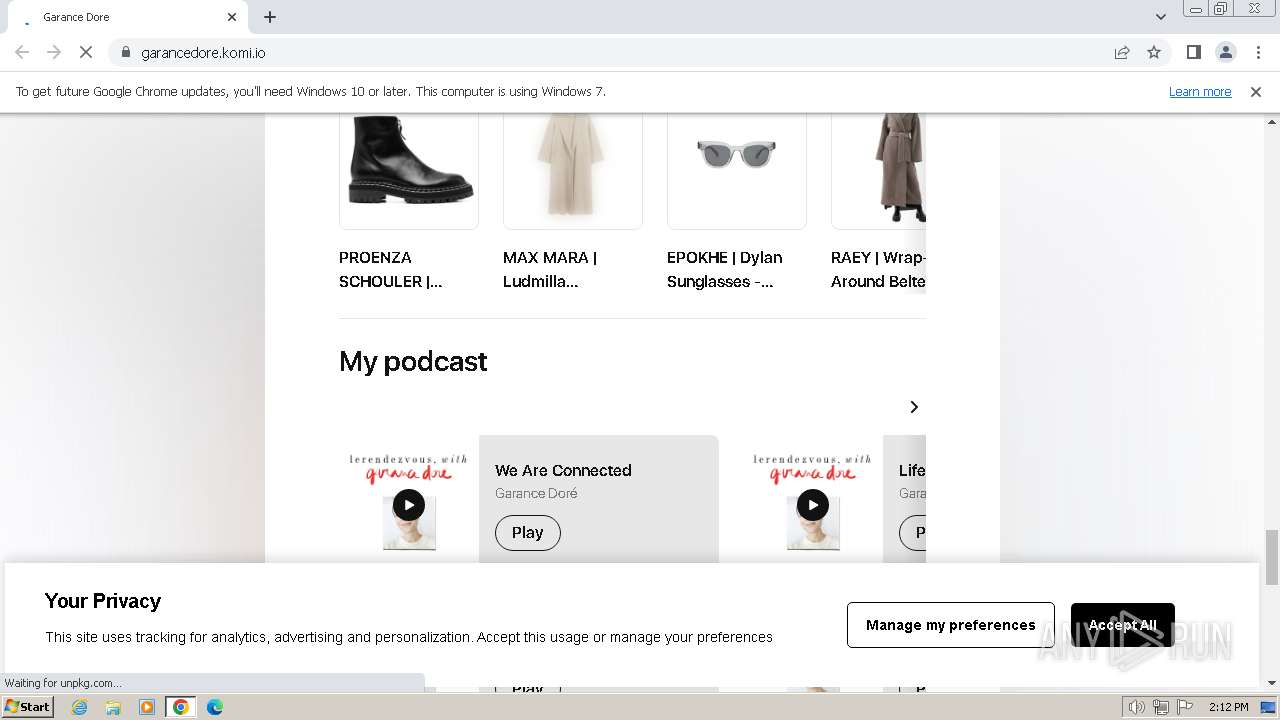The image size is (1280, 720).
Task: Launch Internet Explorer from the taskbar
Action: pos(80,707)
